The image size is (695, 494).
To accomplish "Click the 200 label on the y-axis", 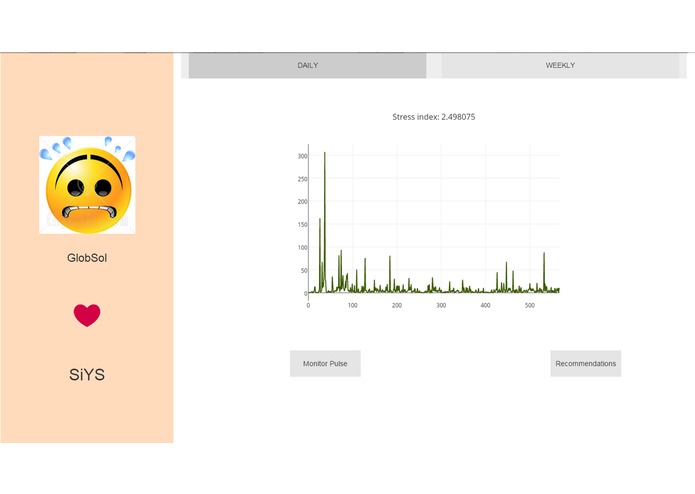I will click(x=302, y=202).
